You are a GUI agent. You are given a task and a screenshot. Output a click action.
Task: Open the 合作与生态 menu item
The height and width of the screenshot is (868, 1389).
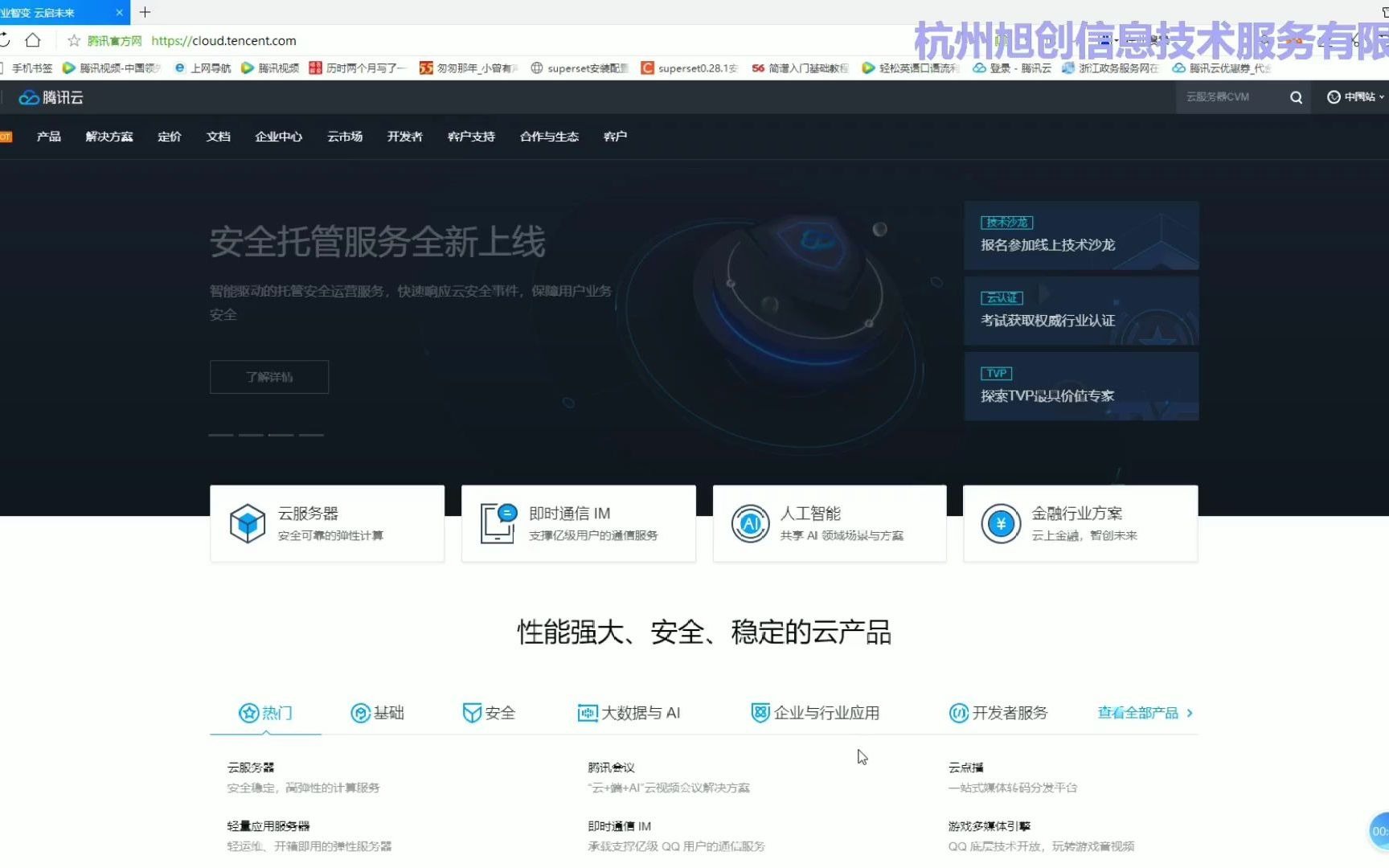(549, 137)
